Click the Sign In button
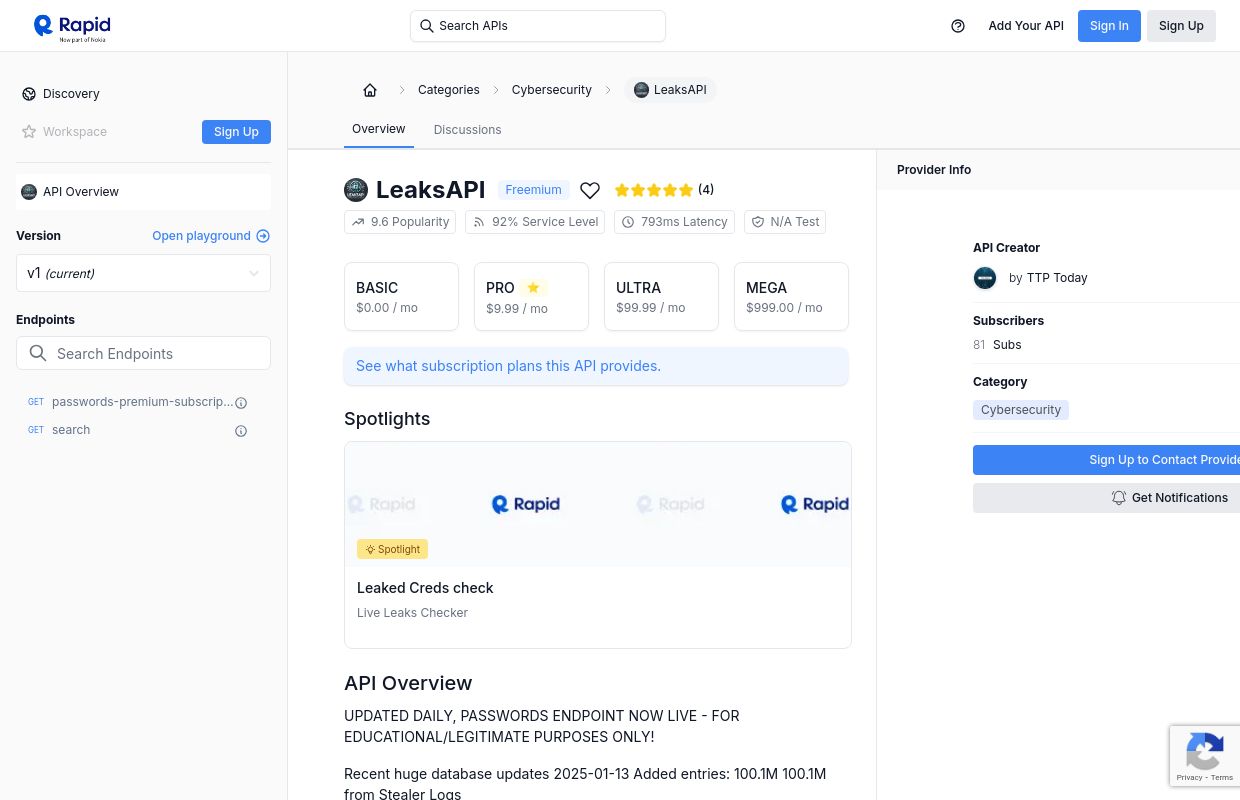This screenshot has height=800, width=1240. coord(1109,26)
